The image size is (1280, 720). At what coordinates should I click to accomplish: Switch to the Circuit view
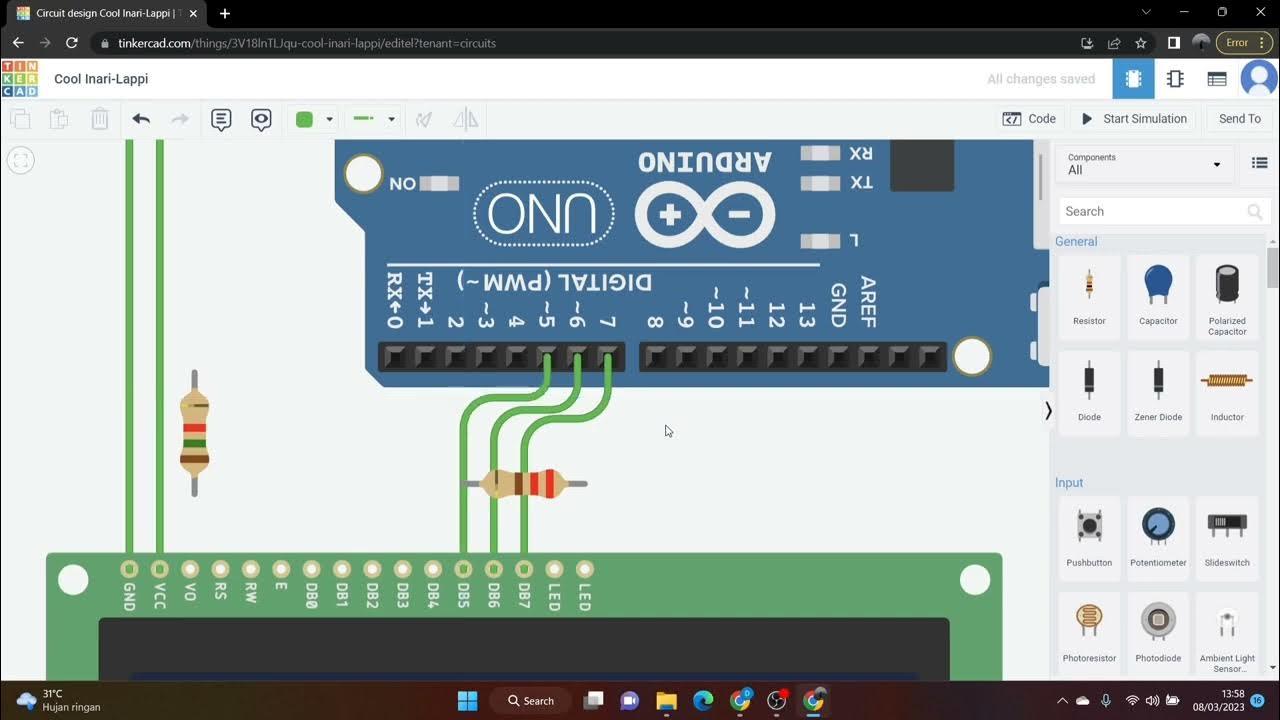pyautogui.click(x=1133, y=79)
